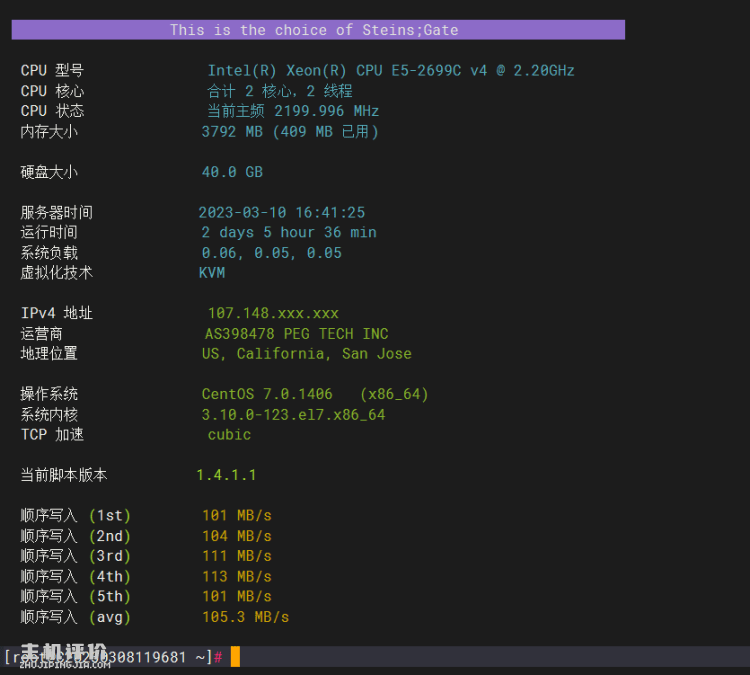Click disk size value '40.0 GB'

tap(232, 172)
